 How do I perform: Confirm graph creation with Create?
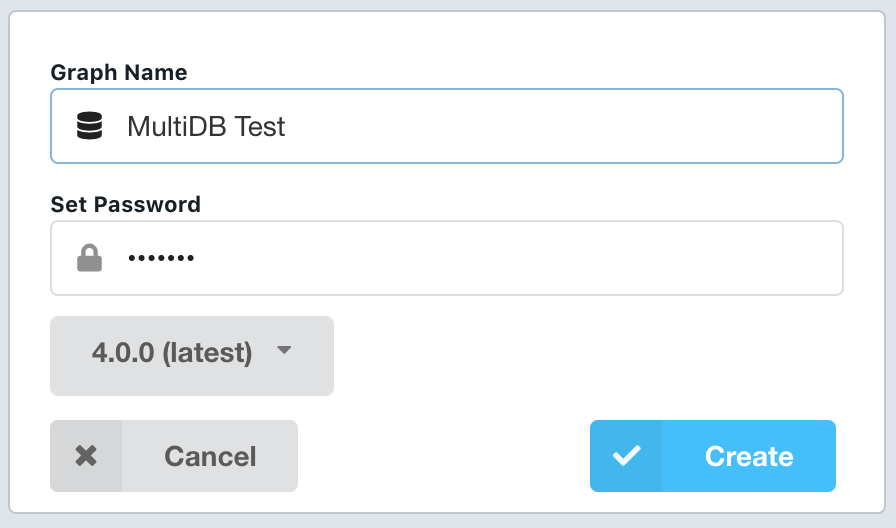pos(713,456)
